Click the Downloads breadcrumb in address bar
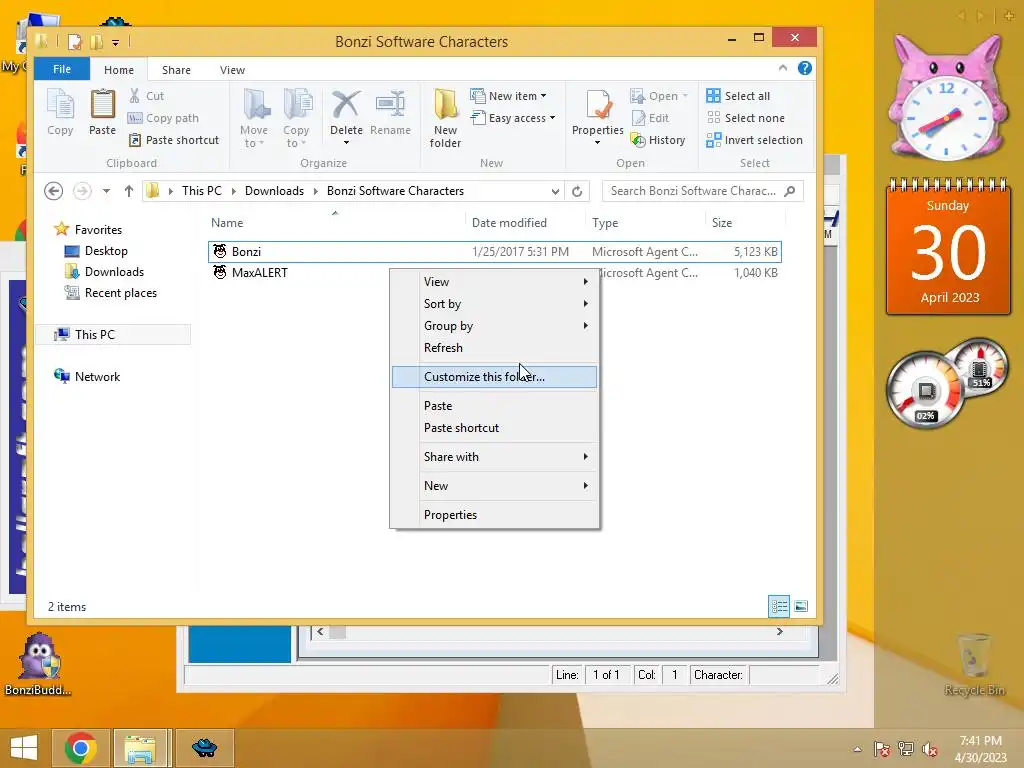This screenshot has height=768, width=1024. point(274,191)
